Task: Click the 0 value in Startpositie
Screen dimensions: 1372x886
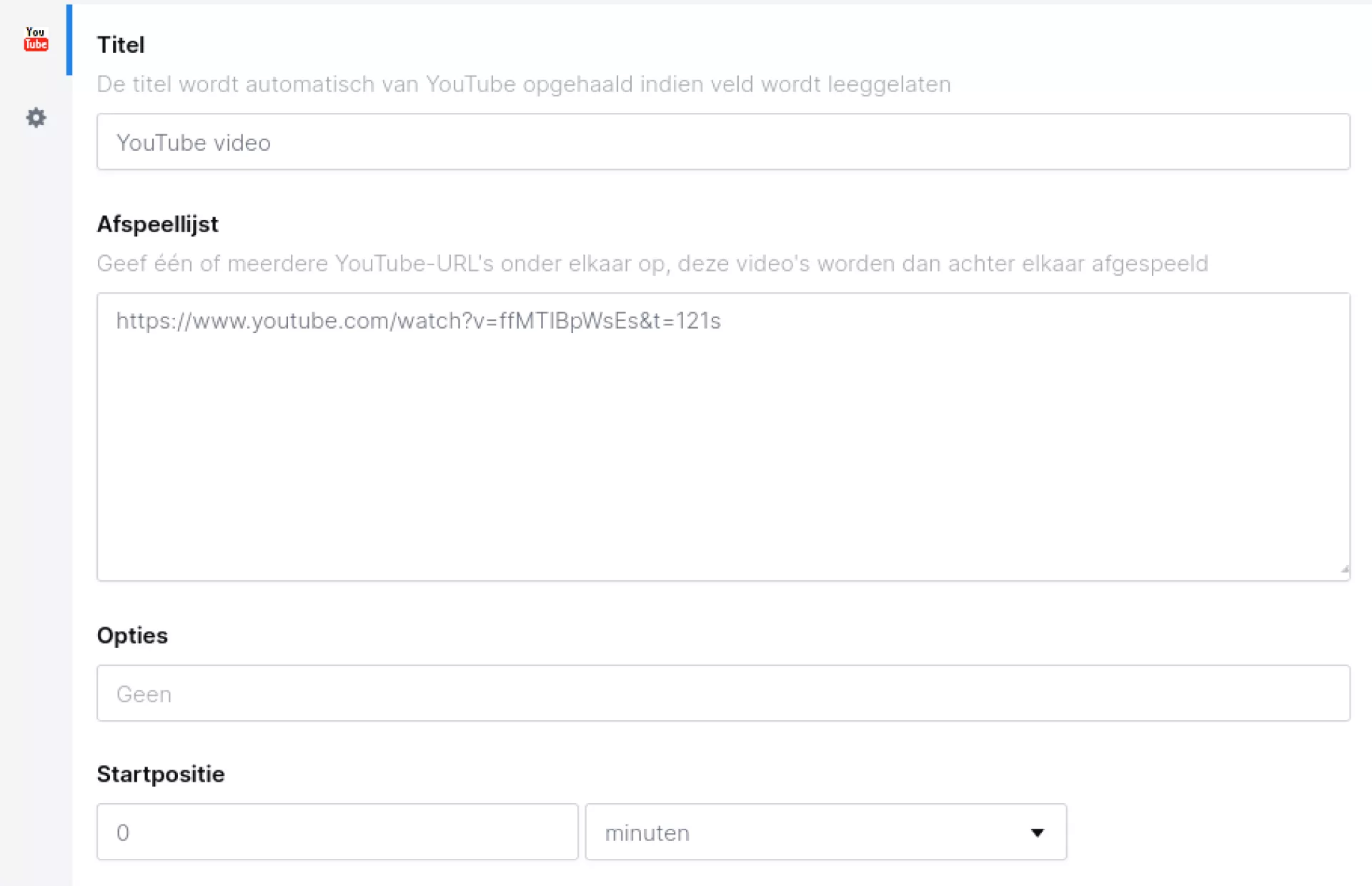Action: click(x=123, y=832)
